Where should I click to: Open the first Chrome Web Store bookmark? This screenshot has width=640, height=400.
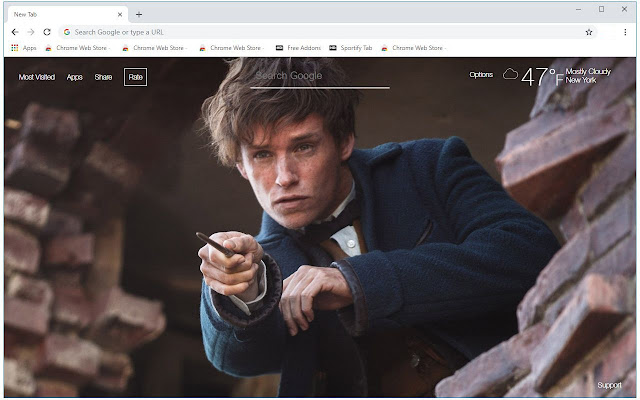77,48
